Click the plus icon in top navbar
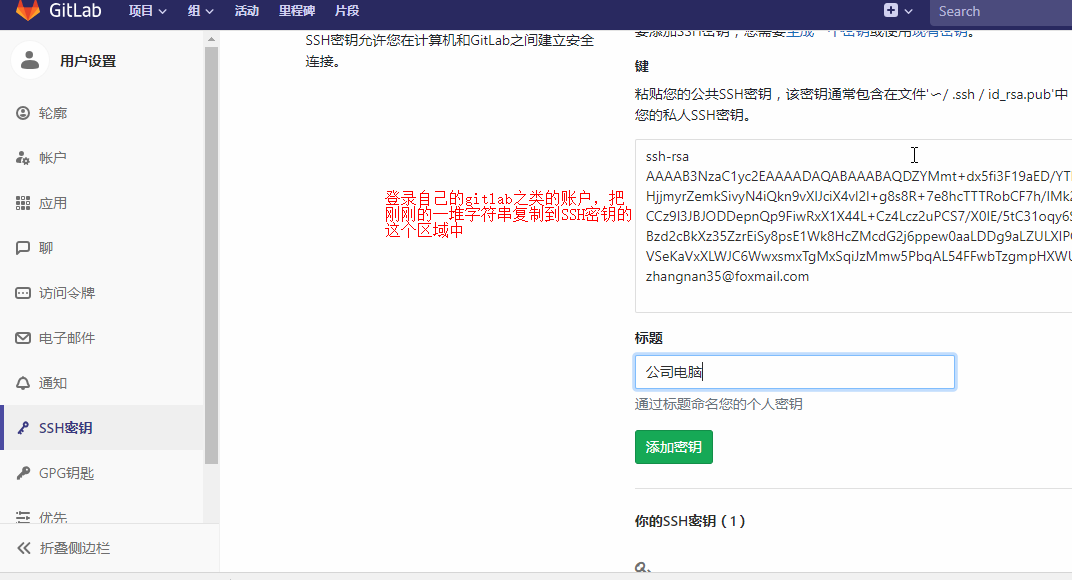1072x580 pixels. pyautogui.click(x=891, y=10)
